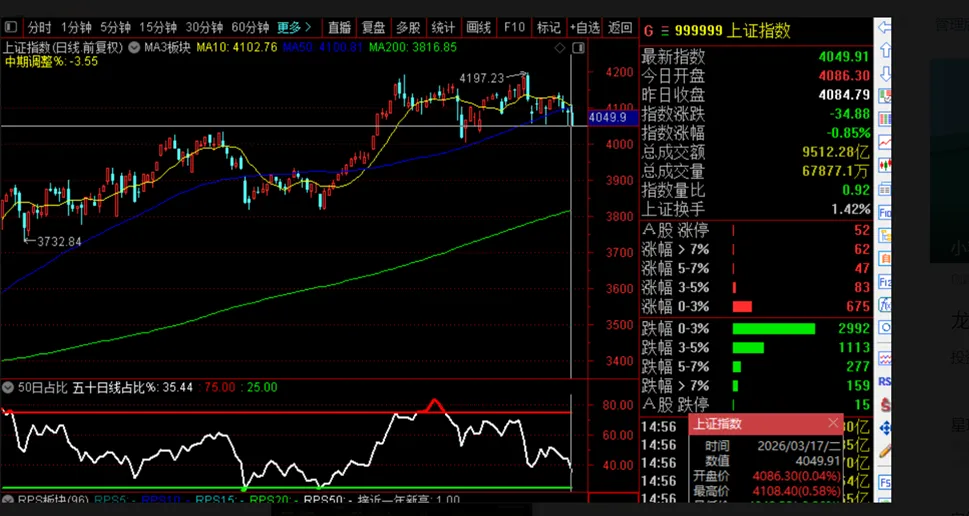The image size is (969, 516).
Task: Click the 4049.9 price axis marker
Action: (x=612, y=117)
